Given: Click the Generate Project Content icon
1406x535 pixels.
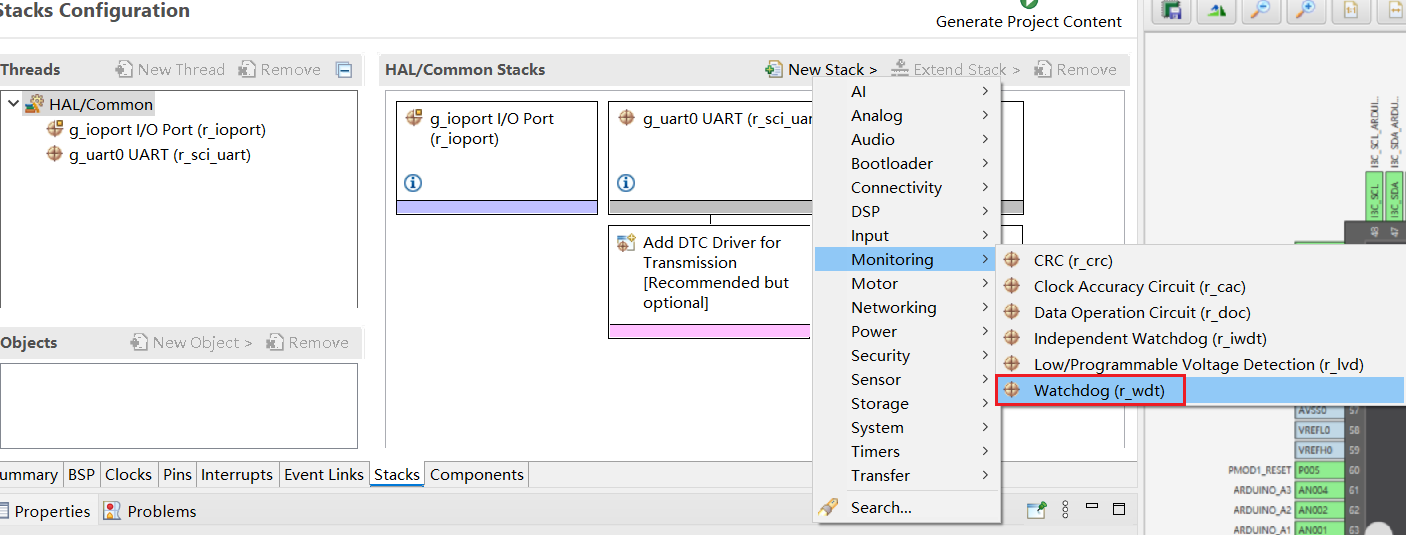Looking at the screenshot, I should click(x=1029, y=5).
